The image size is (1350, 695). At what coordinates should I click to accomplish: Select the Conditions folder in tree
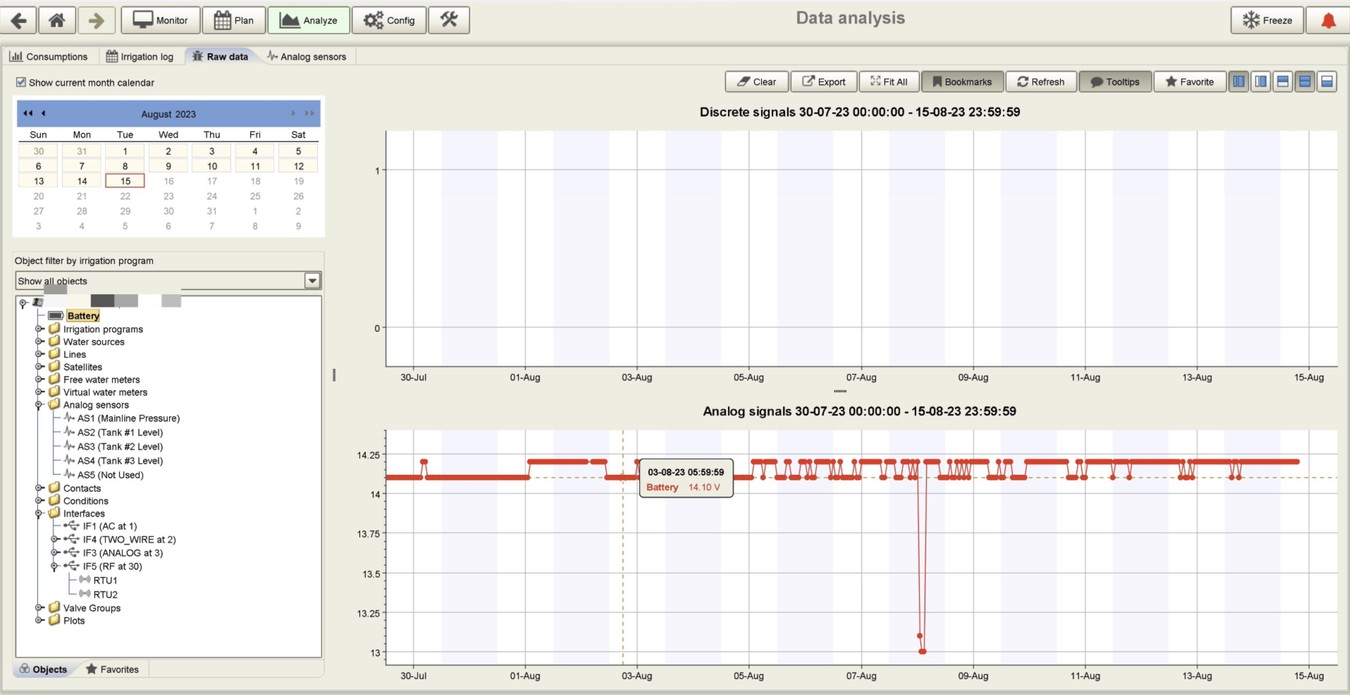point(85,501)
